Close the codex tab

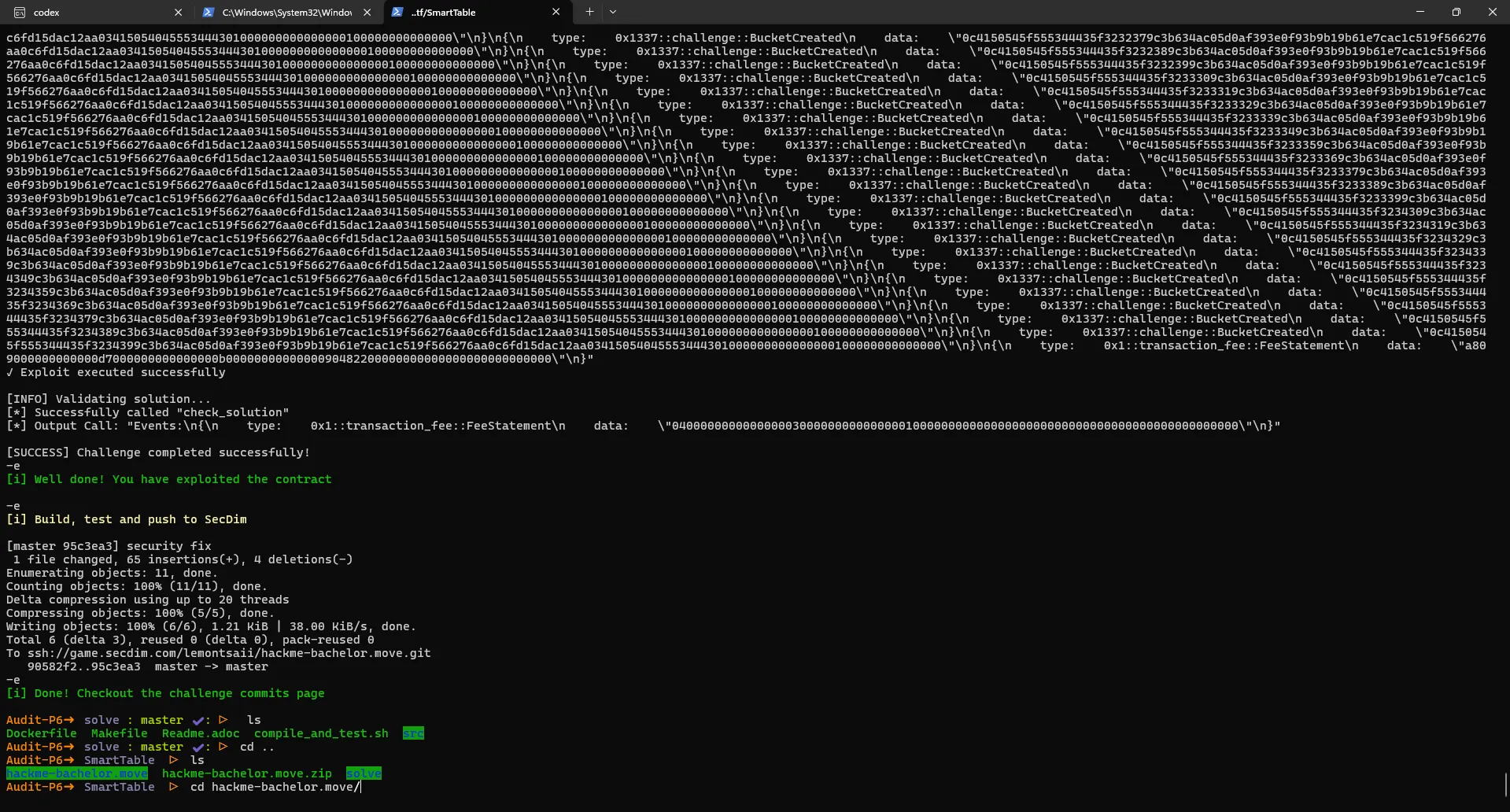click(x=178, y=13)
